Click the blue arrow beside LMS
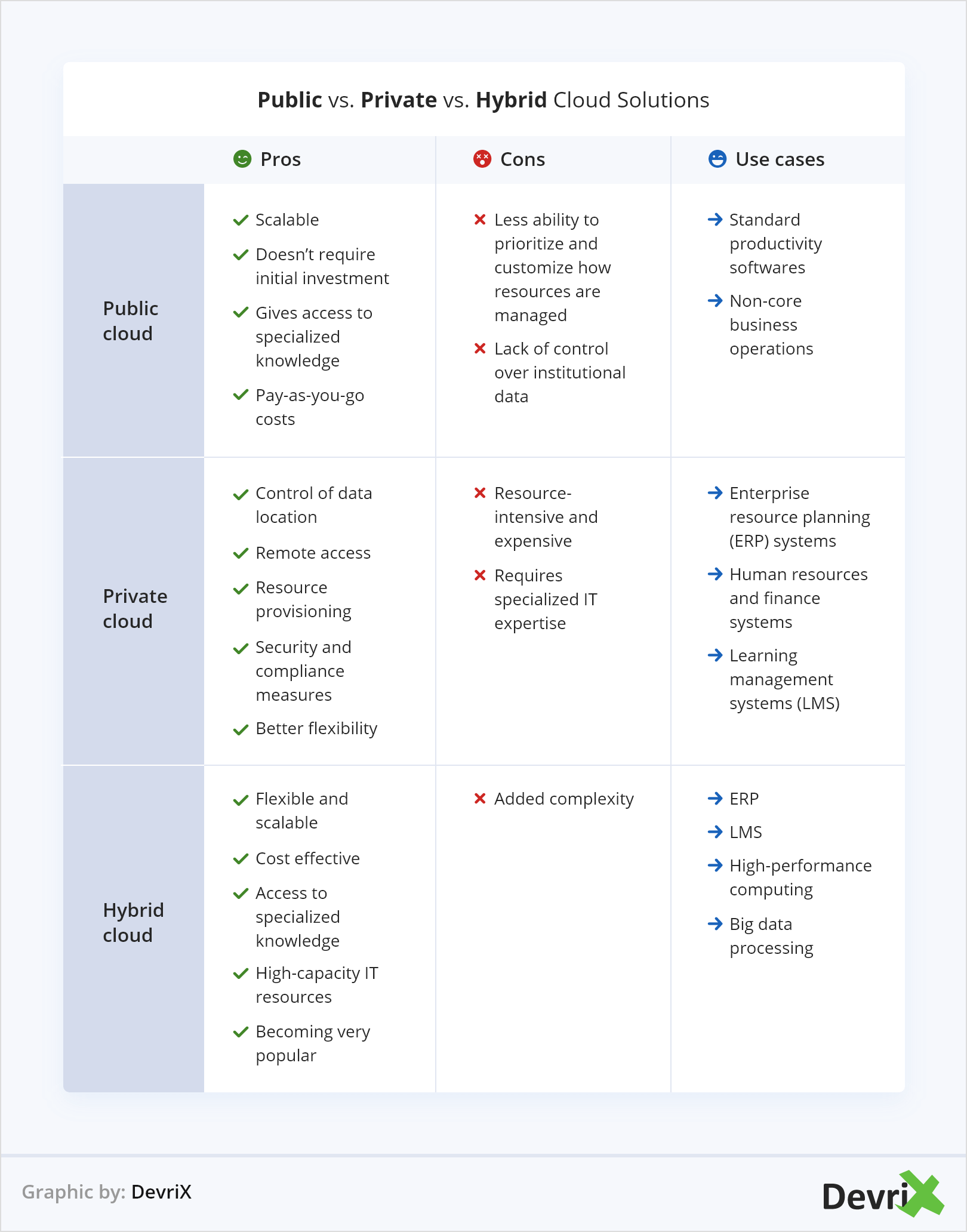The height and width of the screenshot is (1232, 967). point(715,832)
